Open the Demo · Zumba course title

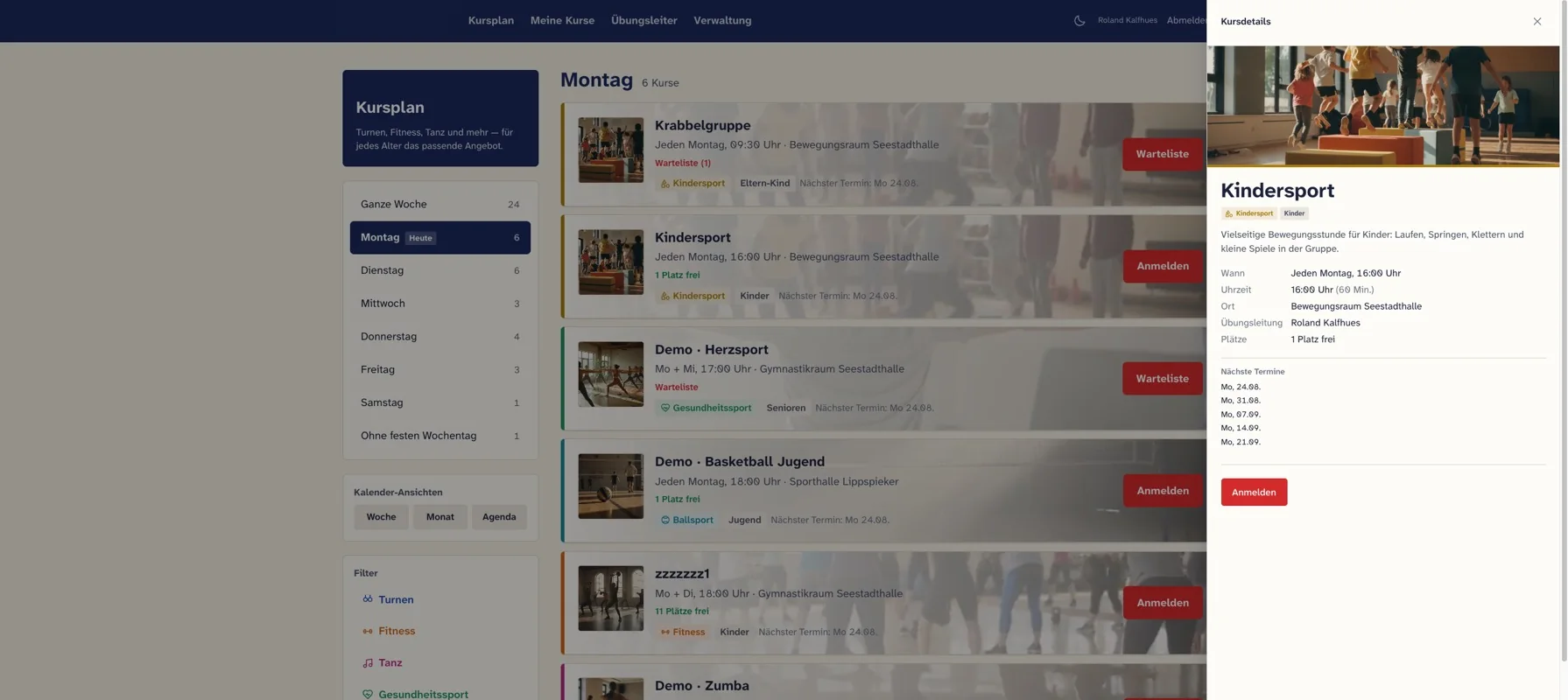pyautogui.click(x=701, y=686)
